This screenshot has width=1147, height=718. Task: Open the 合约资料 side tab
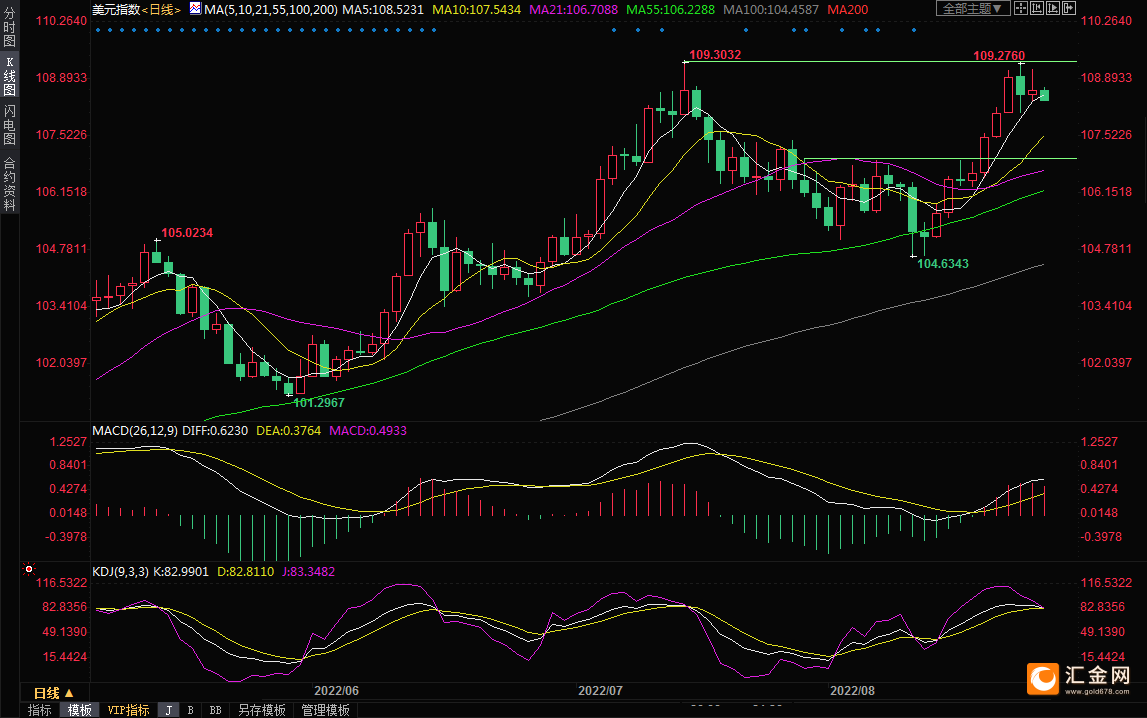pos(9,184)
